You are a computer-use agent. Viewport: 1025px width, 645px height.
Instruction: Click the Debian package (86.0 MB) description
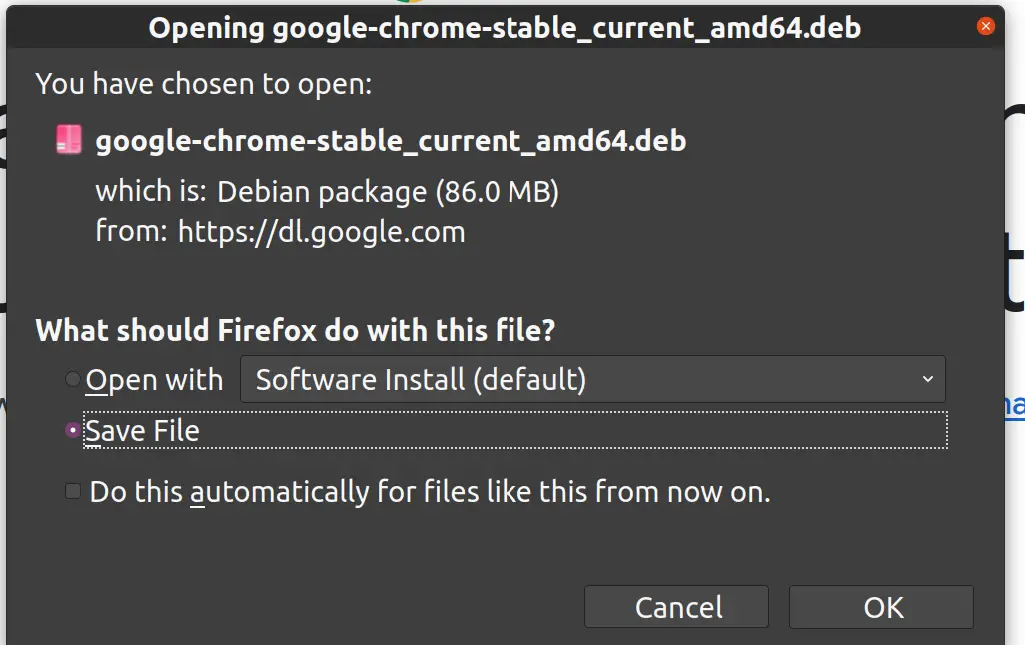coord(388,192)
